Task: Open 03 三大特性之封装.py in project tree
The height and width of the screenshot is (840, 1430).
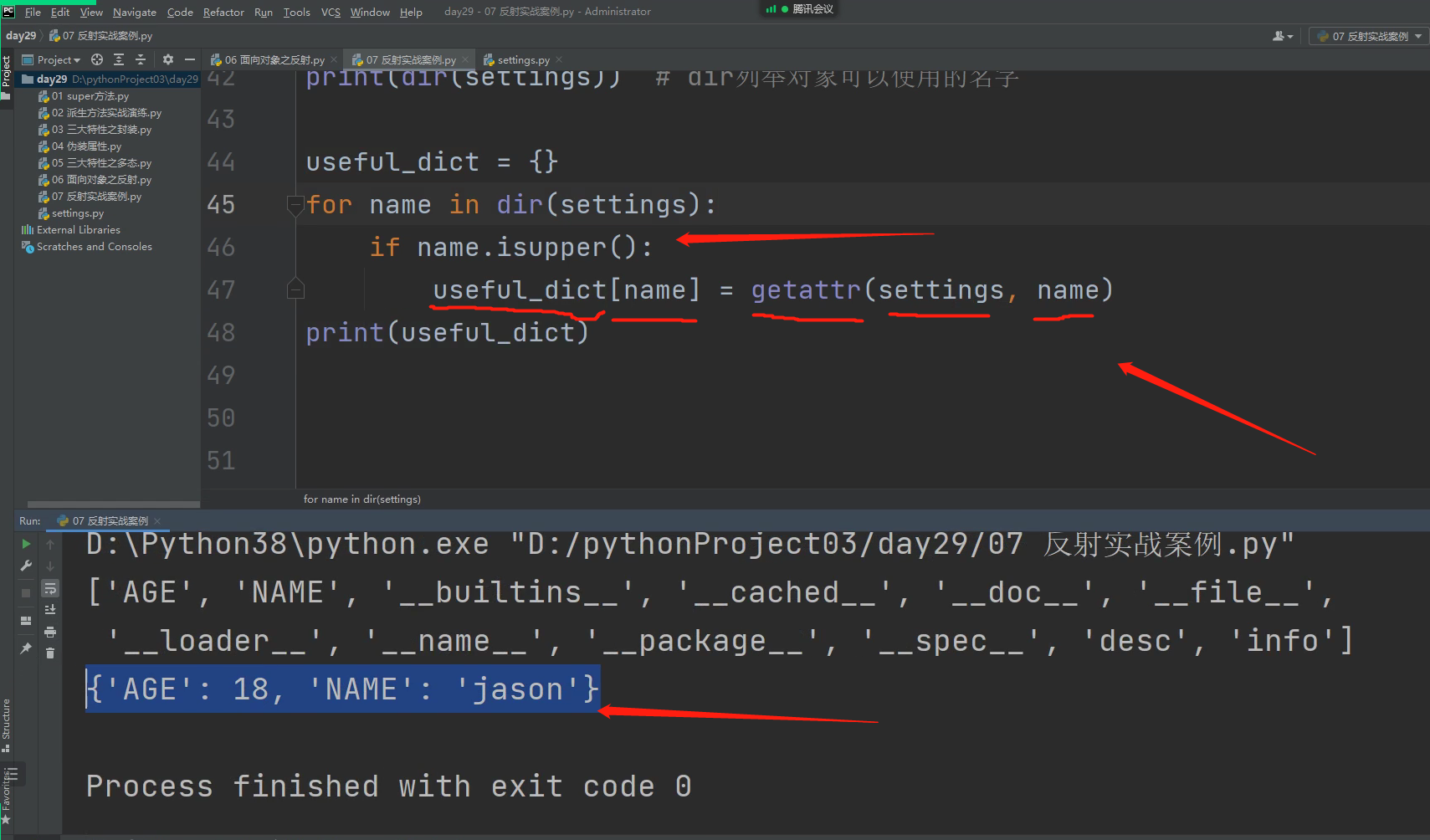Action: tap(95, 130)
